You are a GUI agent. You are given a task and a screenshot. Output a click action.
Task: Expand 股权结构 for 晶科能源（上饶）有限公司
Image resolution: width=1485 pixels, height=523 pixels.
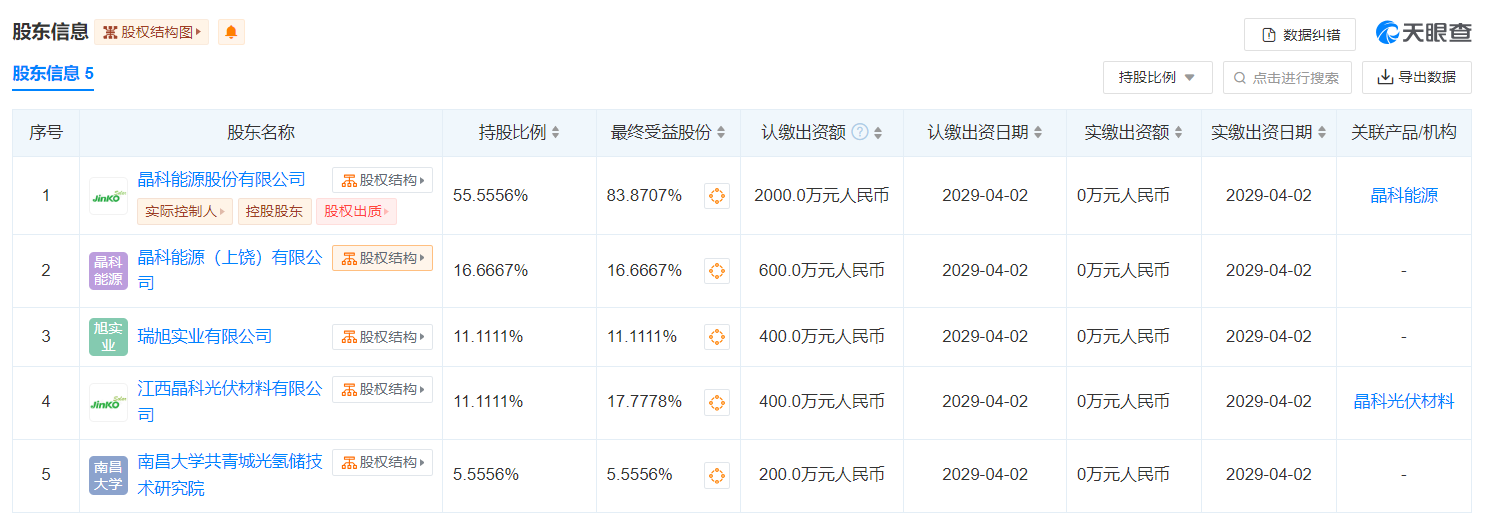click(382, 258)
